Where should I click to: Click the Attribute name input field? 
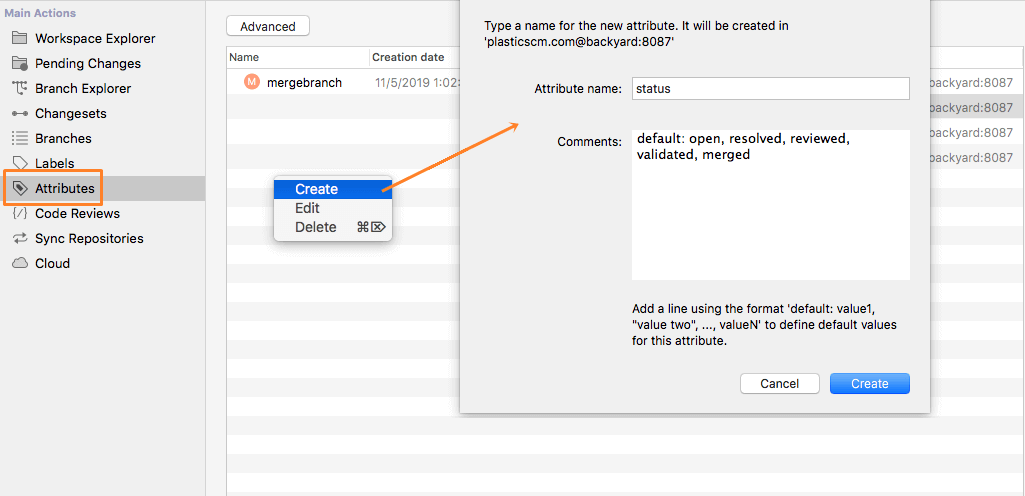[x=771, y=89]
